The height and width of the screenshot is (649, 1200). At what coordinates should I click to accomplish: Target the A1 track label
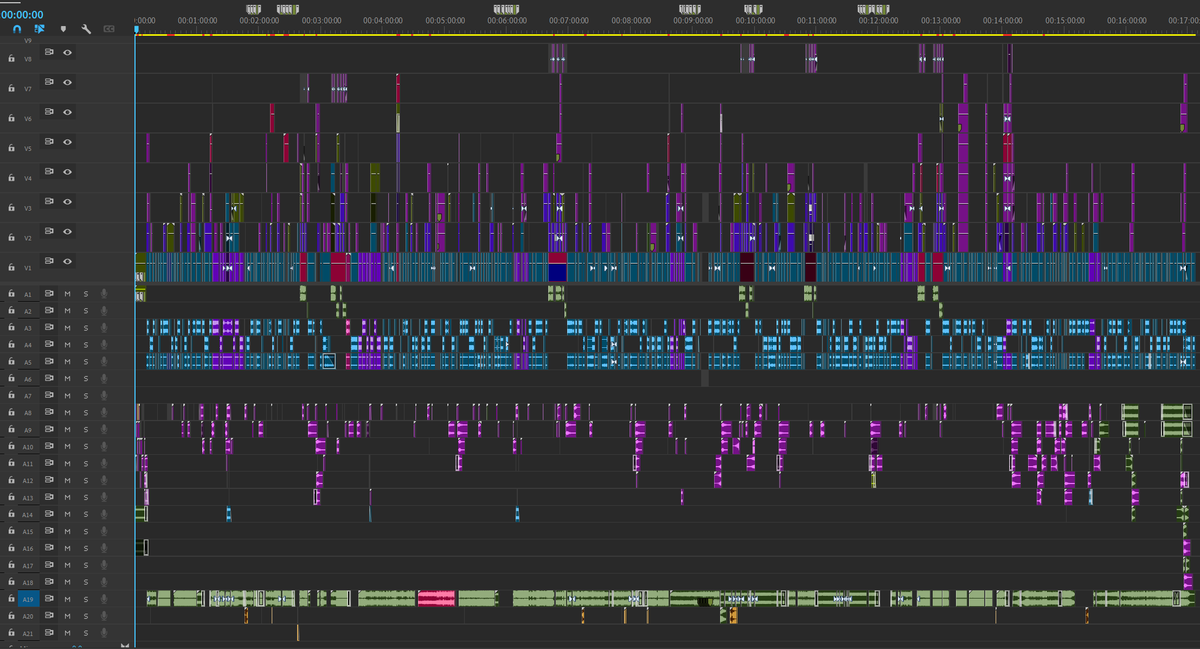click(x=28, y=294)
